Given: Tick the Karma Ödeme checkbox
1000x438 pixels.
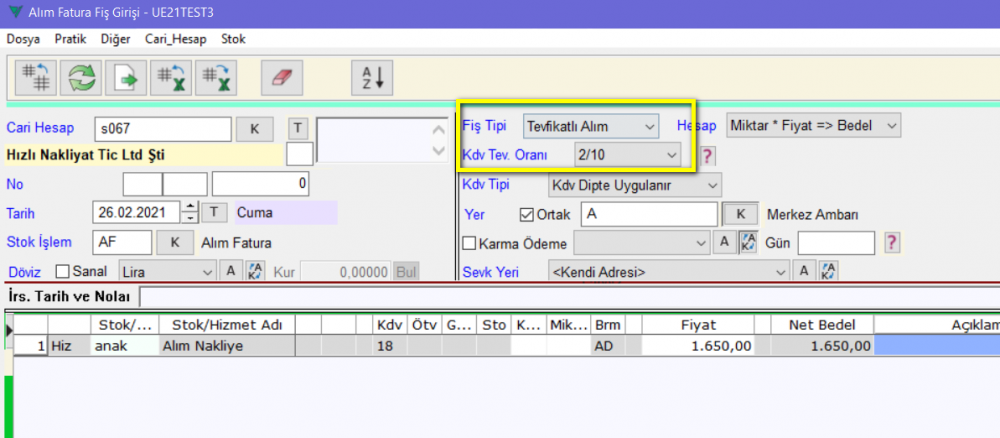Looking at the screenshot, I should (x=469, y=243).
